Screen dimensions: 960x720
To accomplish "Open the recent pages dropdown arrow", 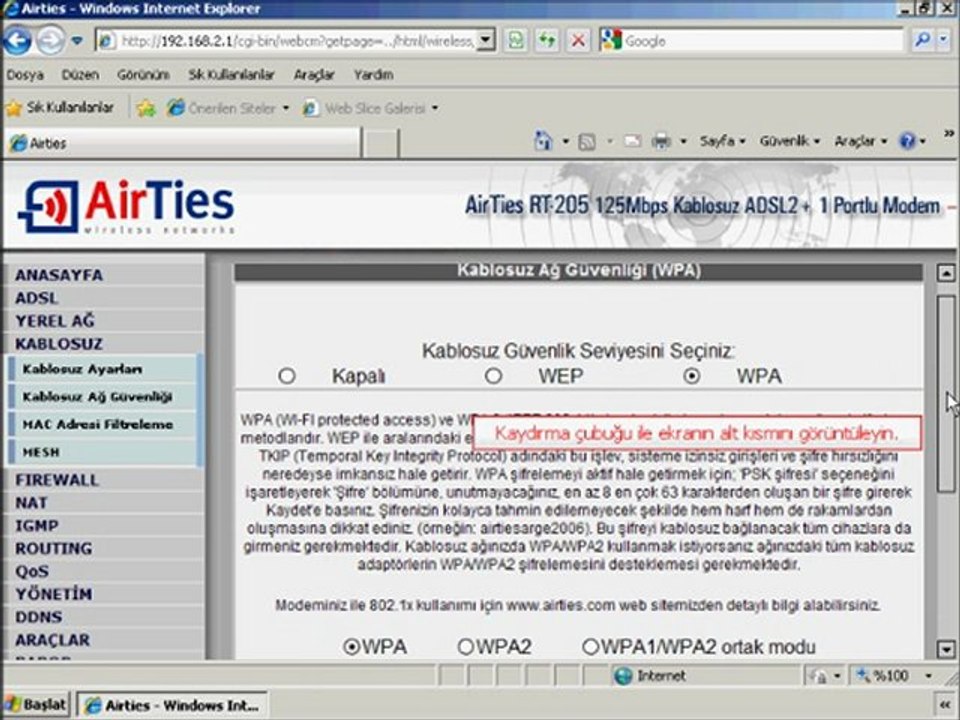I will tap(77, 41).
